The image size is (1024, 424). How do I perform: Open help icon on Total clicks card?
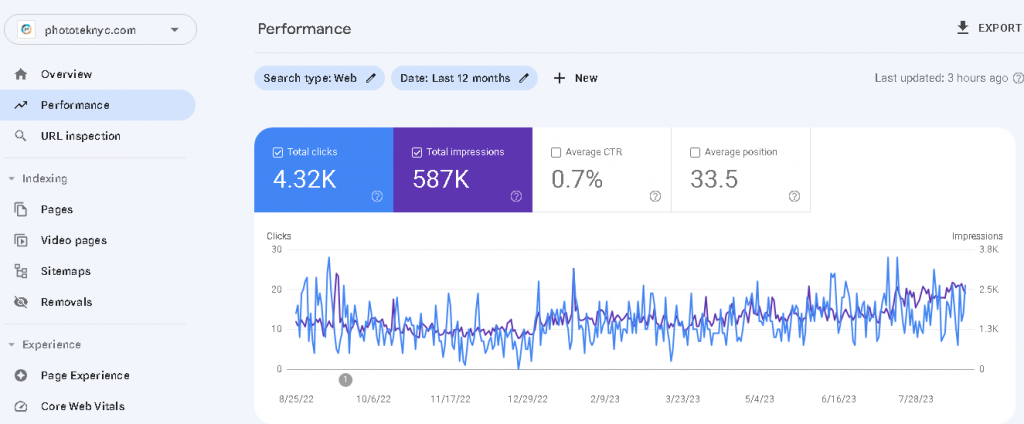377,196
